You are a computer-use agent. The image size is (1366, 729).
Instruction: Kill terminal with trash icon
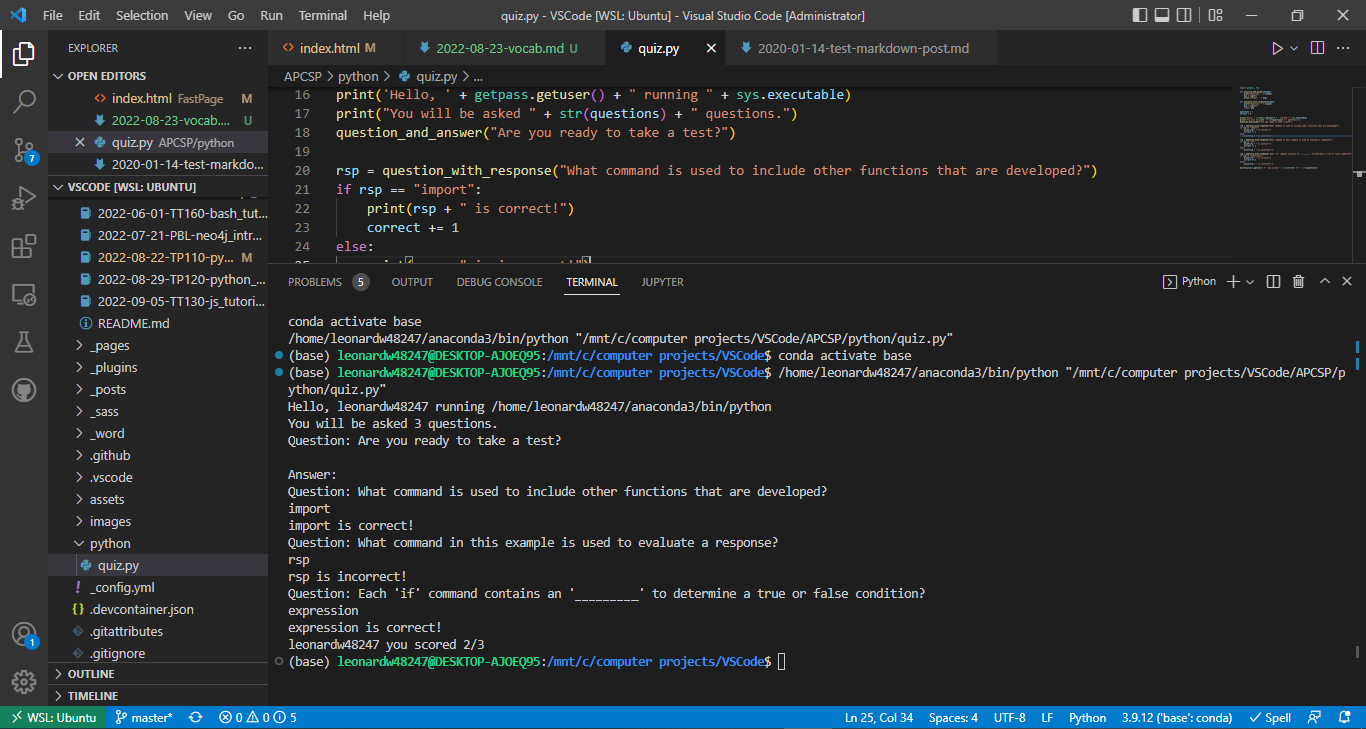[1298, 282]
